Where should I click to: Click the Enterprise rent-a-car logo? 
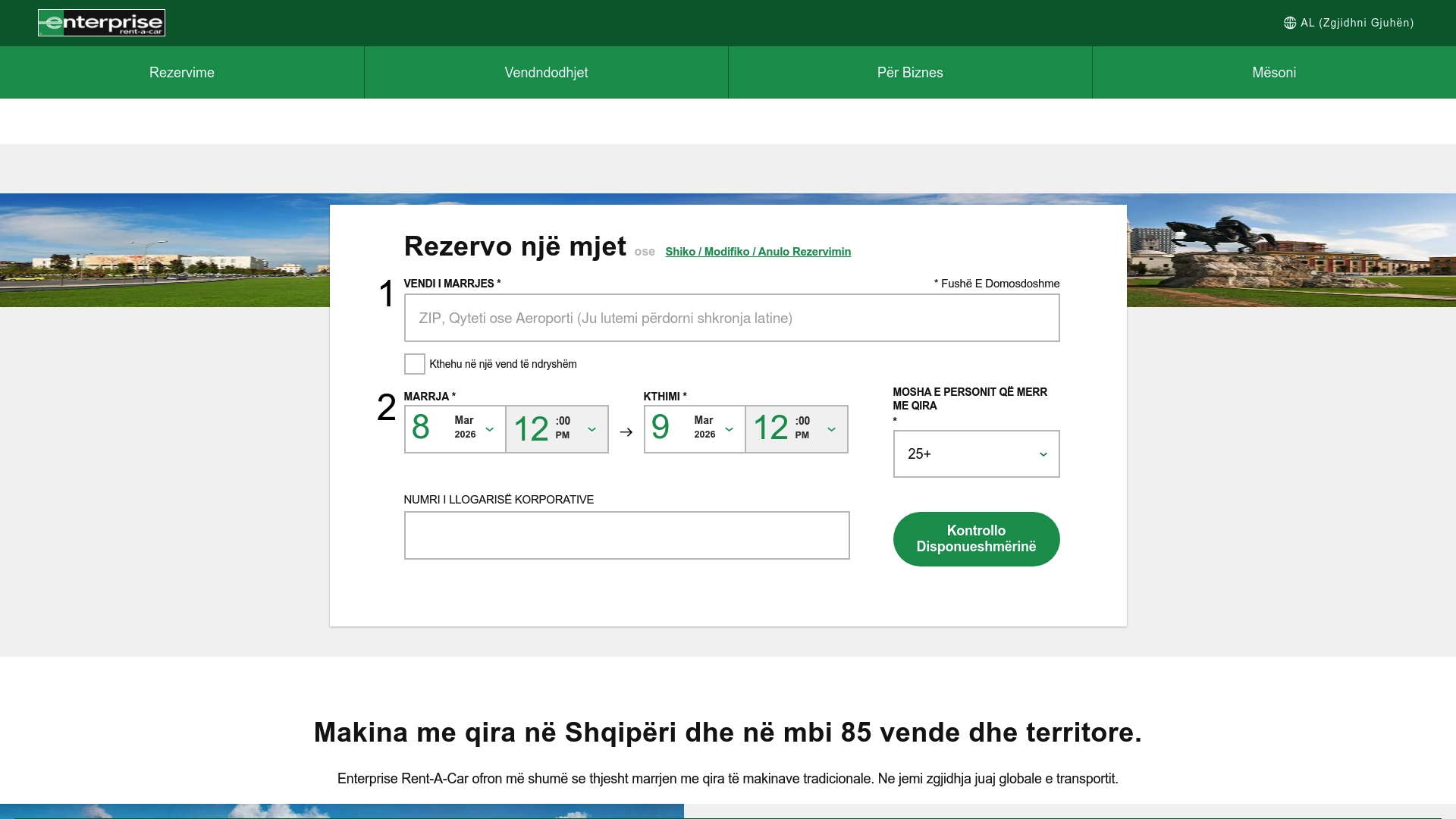101,23
